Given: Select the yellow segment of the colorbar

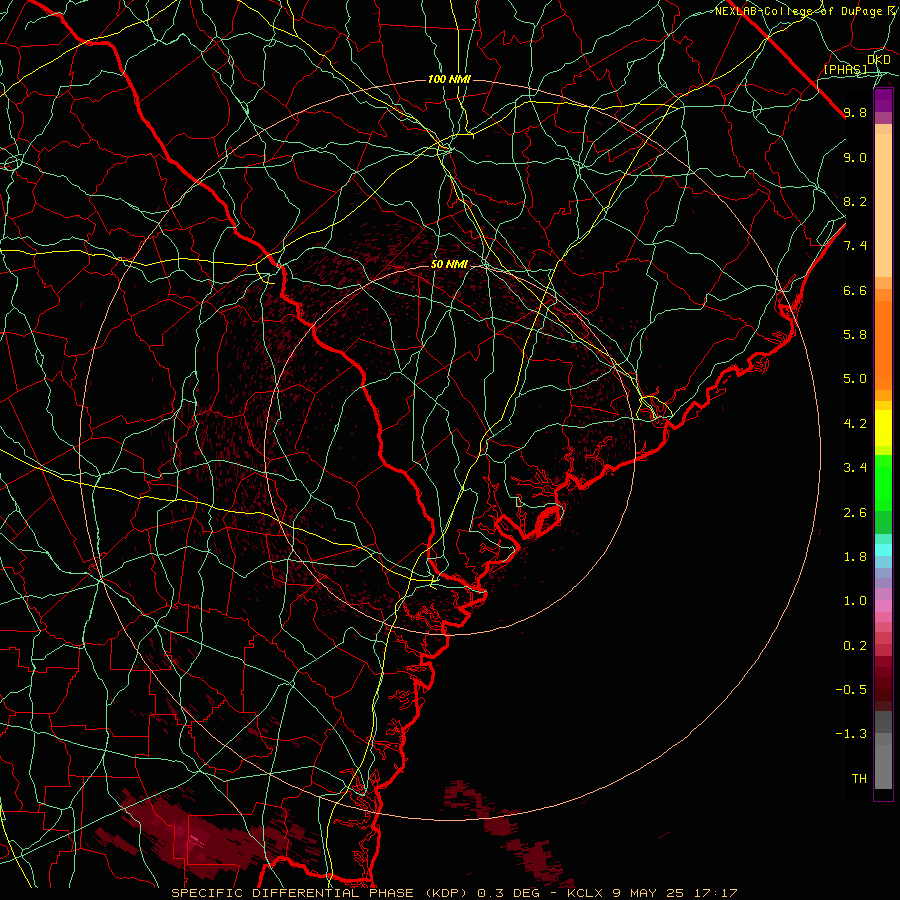Looking at the screenshot, I should tap(883, 428).
